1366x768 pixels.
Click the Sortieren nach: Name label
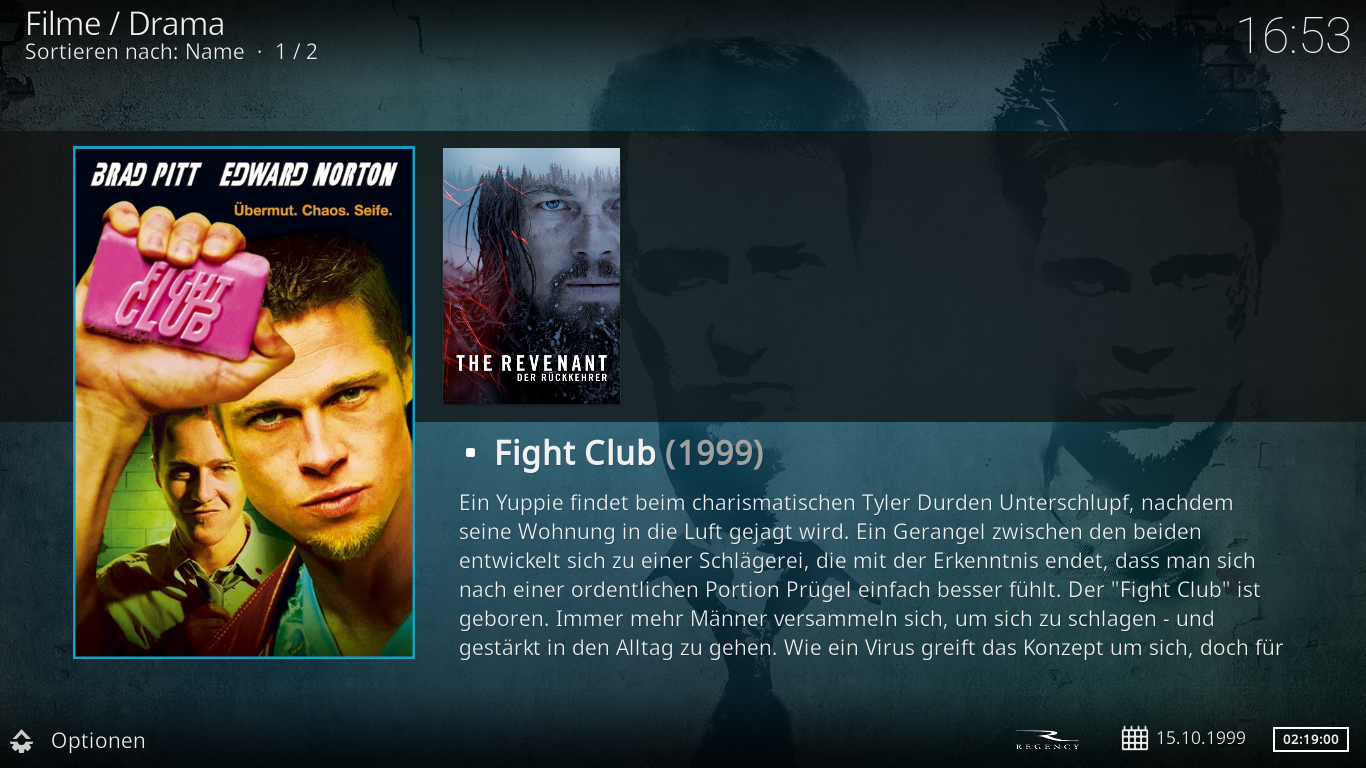(134, 52)
